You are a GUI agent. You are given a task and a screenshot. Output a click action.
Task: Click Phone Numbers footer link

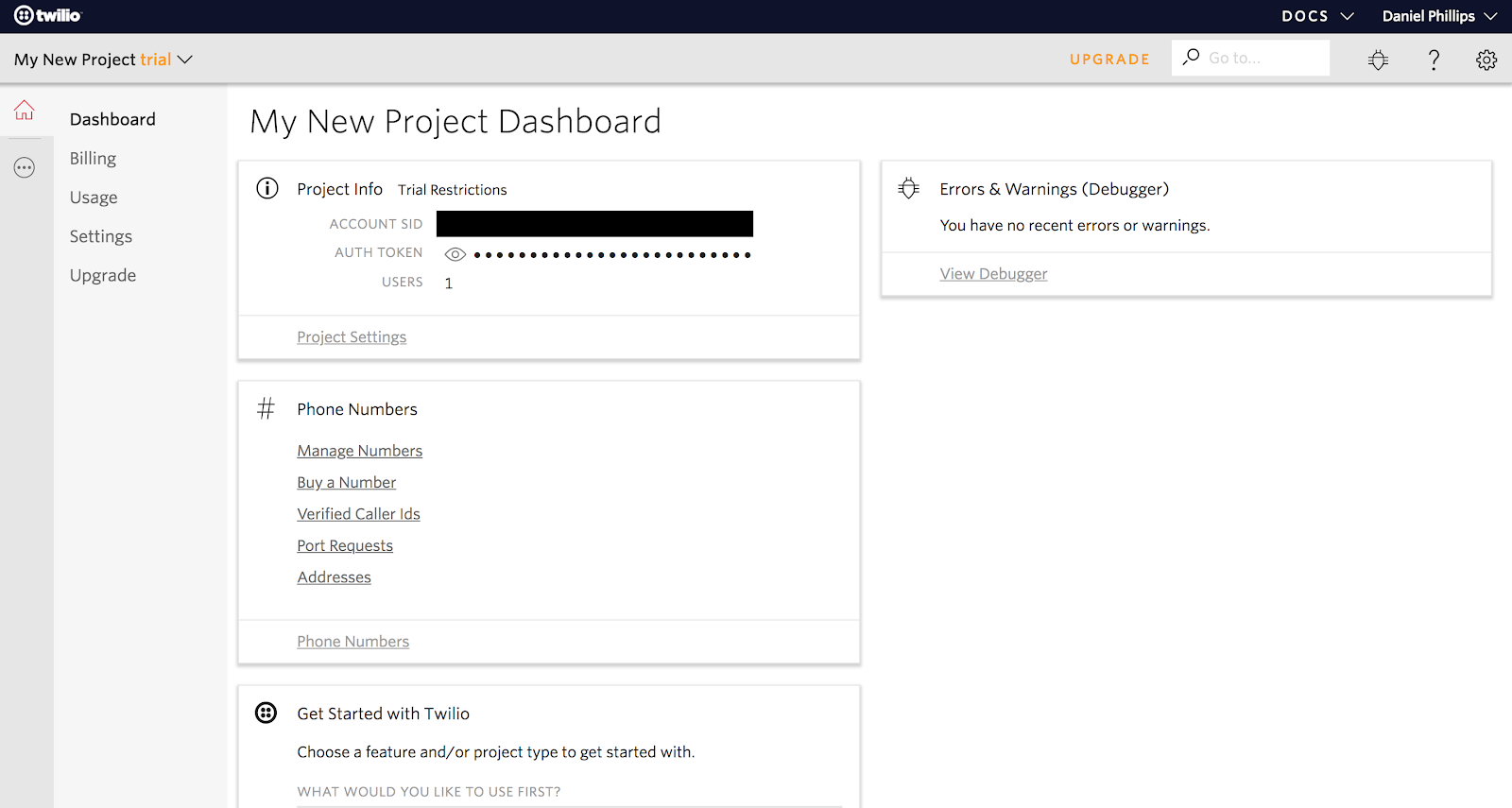[x=353, y=642]
